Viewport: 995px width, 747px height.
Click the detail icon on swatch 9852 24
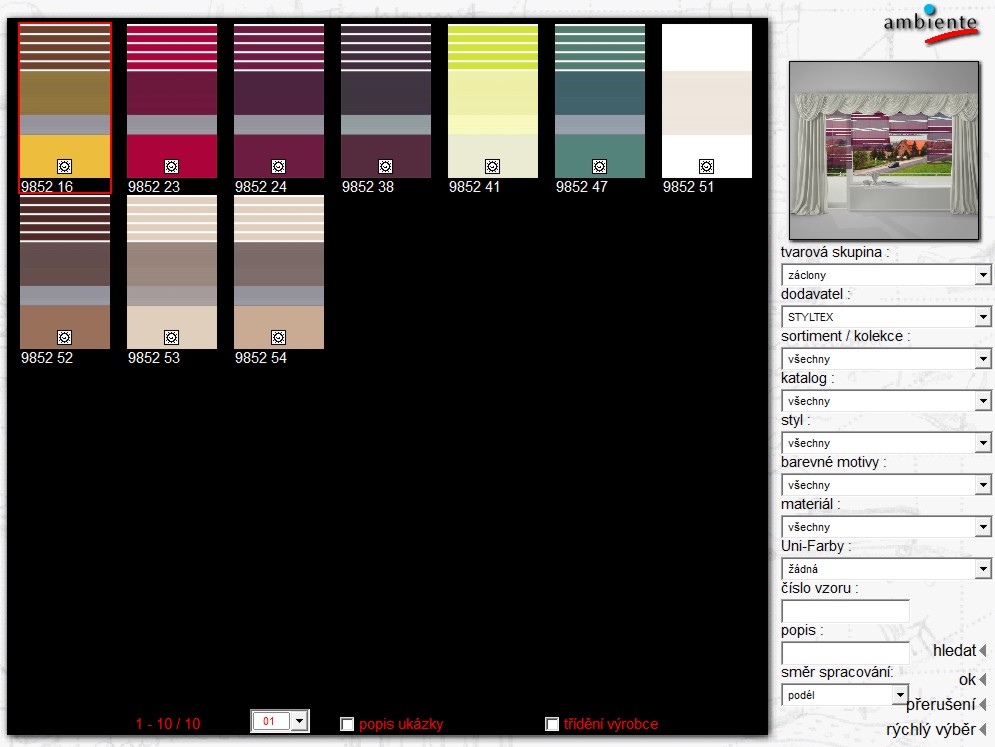click(x=278, y=166)
